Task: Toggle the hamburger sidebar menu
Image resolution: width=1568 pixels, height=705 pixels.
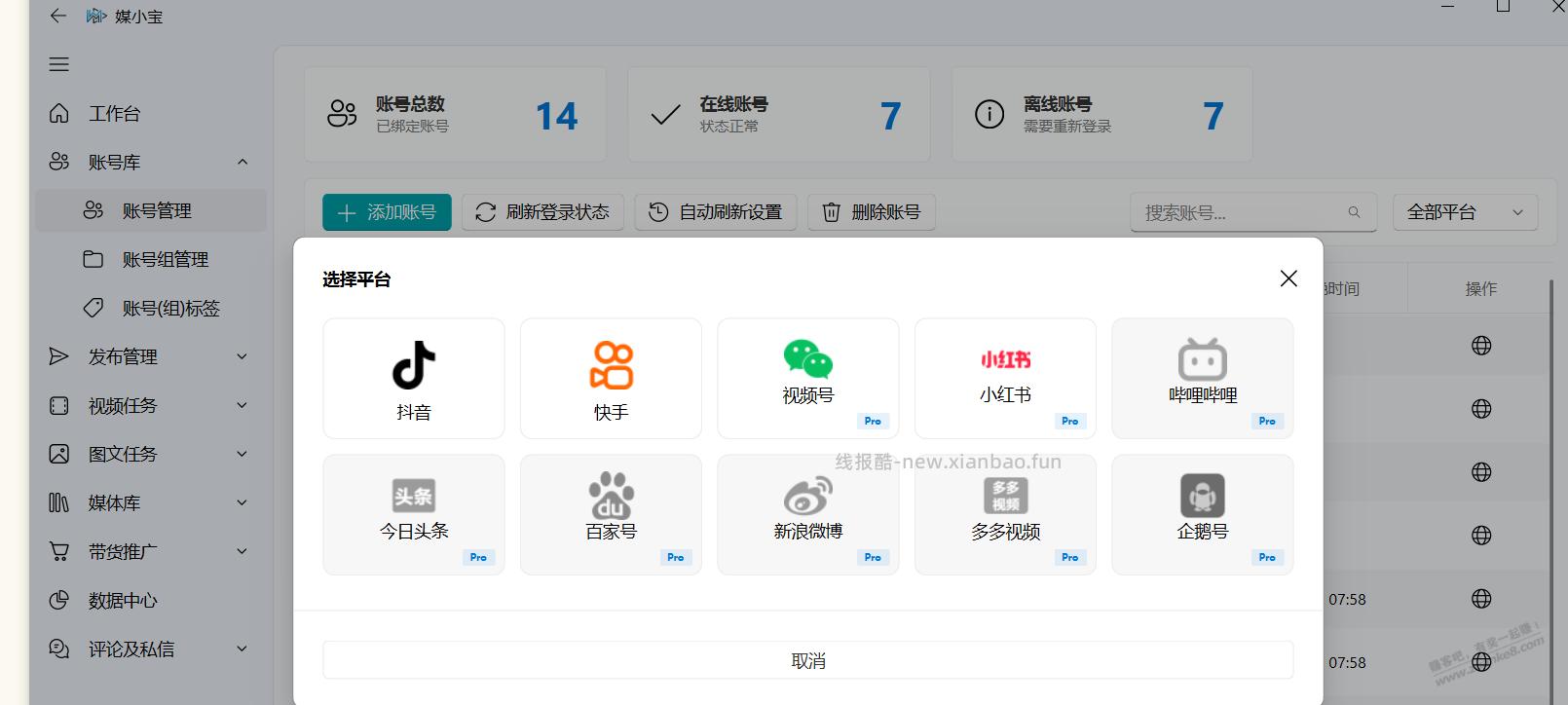Action: point(59,64)
